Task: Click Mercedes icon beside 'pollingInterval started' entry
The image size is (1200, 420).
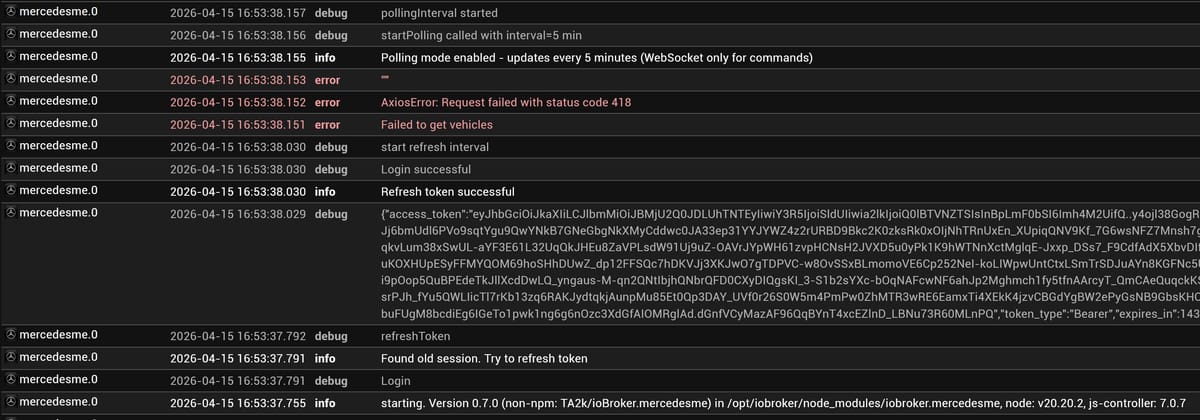Action: click(x=11, y=12)
